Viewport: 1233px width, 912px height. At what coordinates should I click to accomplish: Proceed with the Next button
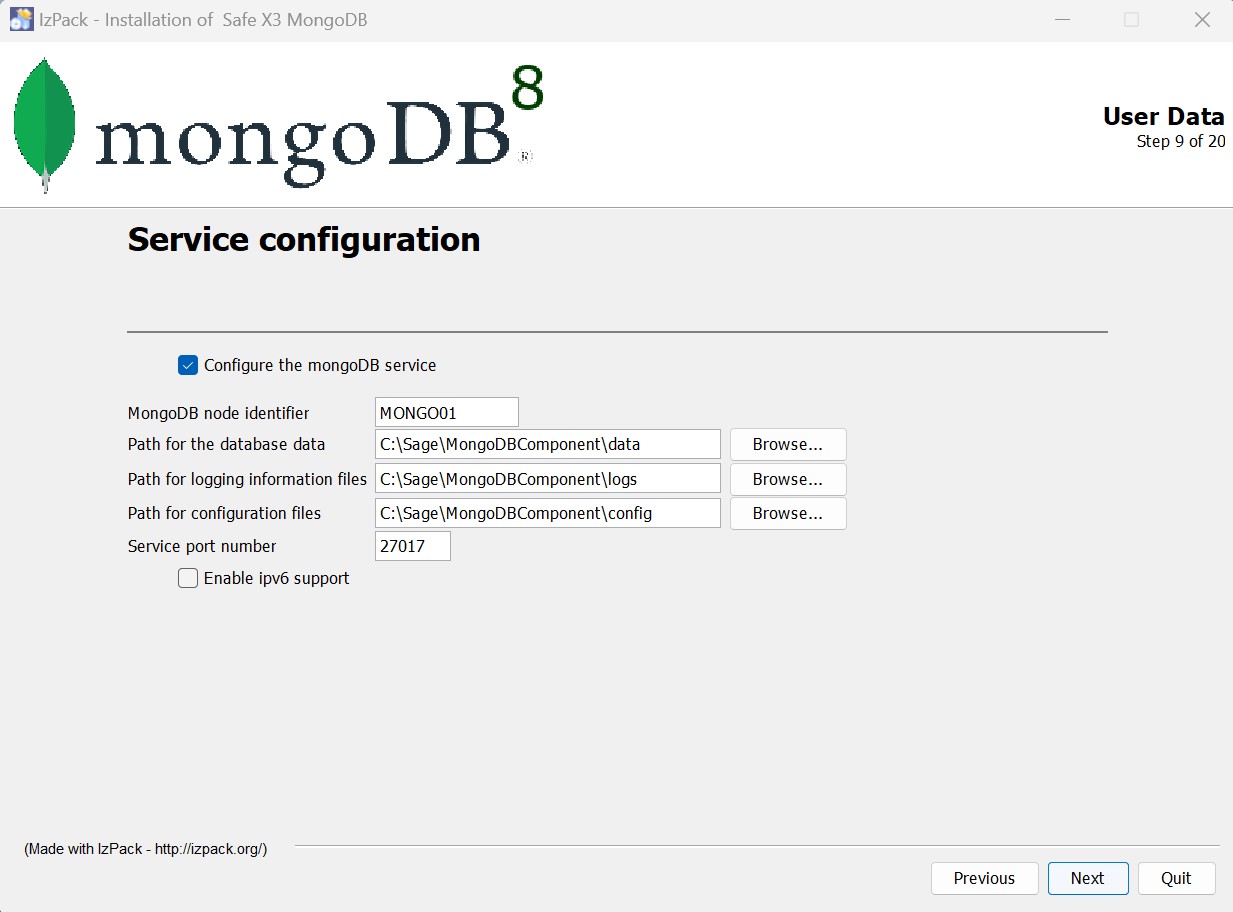[x=1087, y=878]
